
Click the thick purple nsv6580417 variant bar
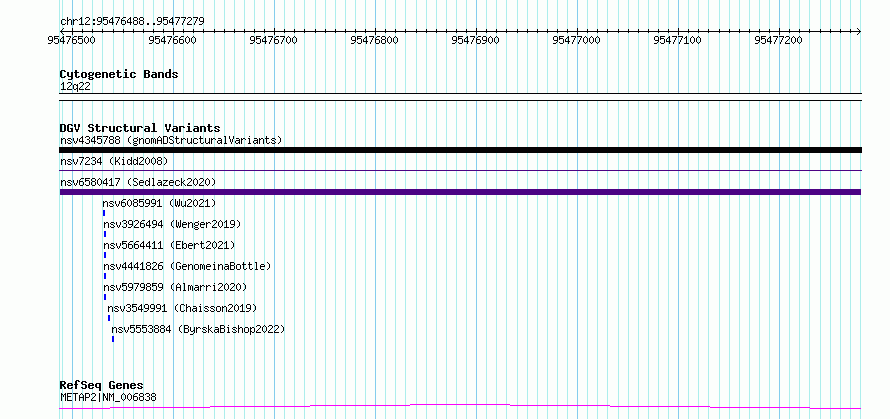(460, 192)
